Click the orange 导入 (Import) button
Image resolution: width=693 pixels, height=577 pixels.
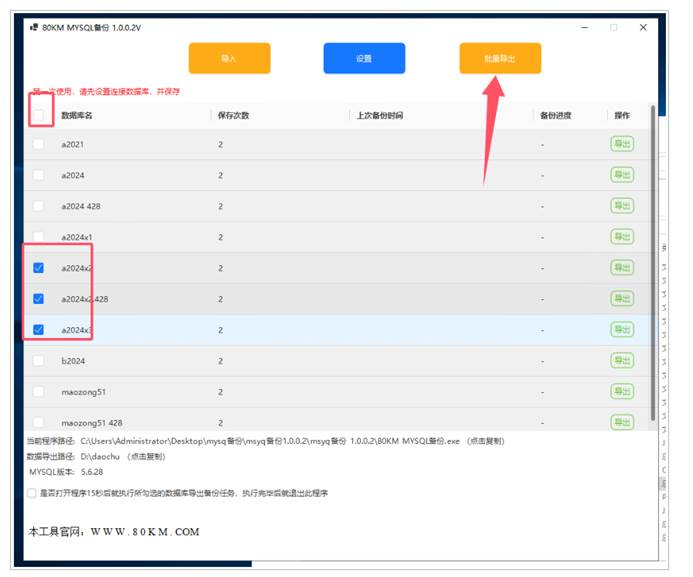coord(229,58)
